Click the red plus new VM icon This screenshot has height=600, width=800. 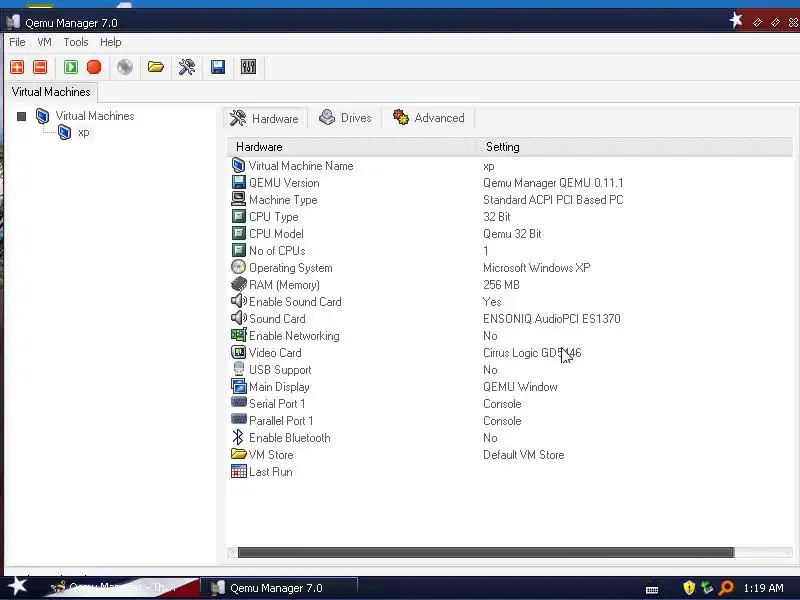tap(17, 67)
